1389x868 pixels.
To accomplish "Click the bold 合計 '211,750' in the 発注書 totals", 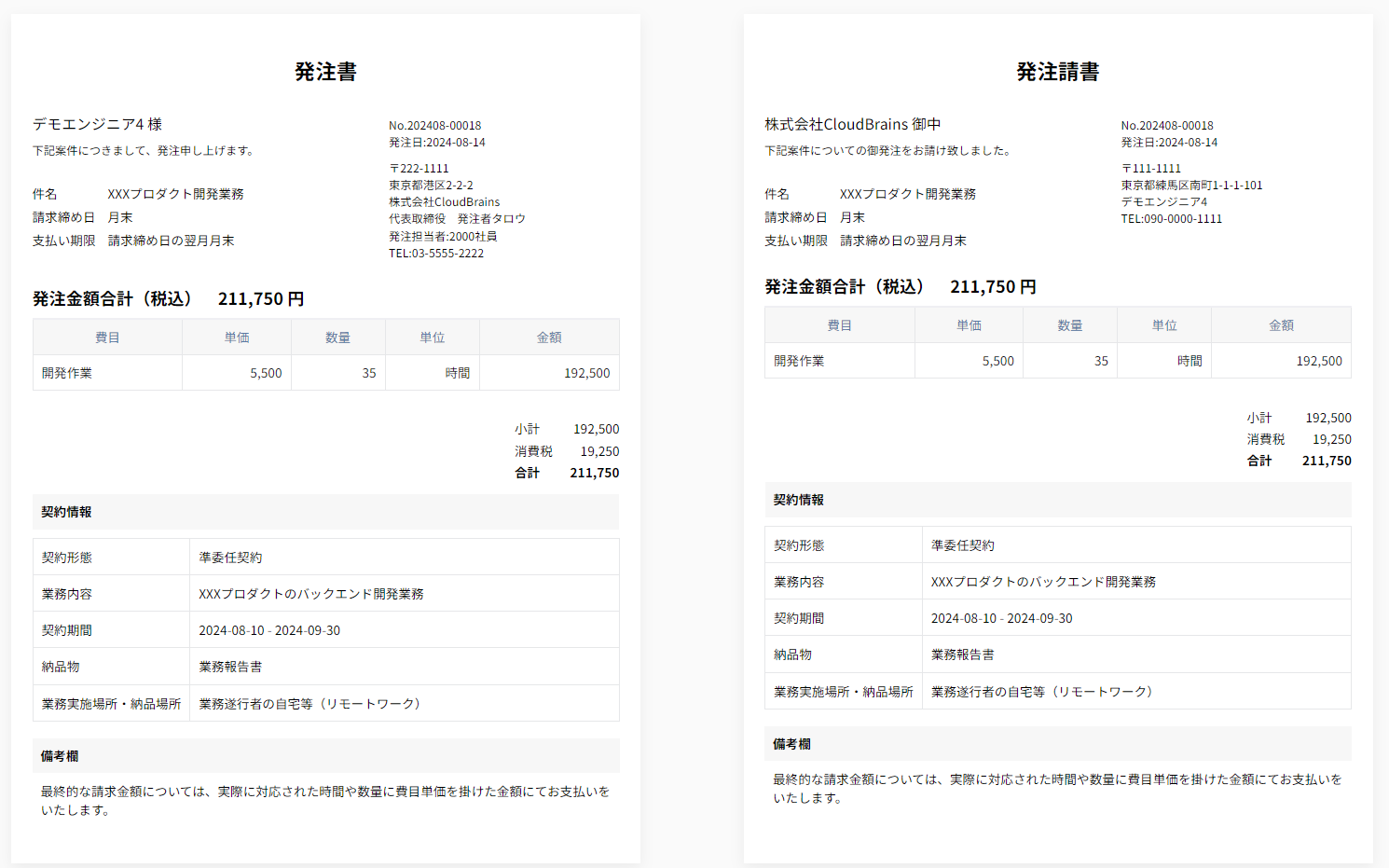I will coord(595,473).
